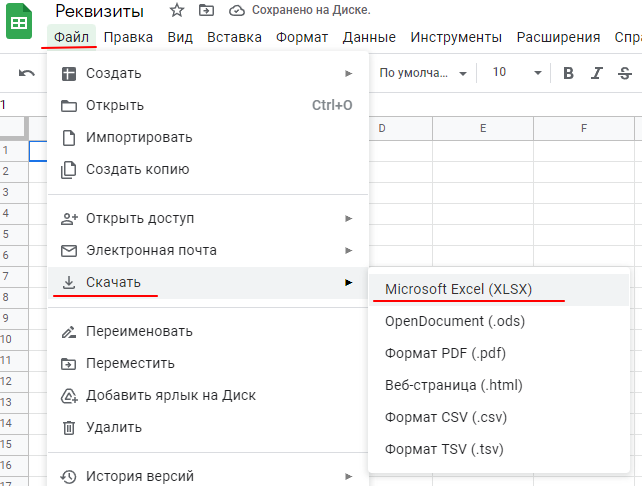The width and height of the screenshot is (642, 486).
Task: Open the font size 10 dropdown
Action: [x=516, y=73]
